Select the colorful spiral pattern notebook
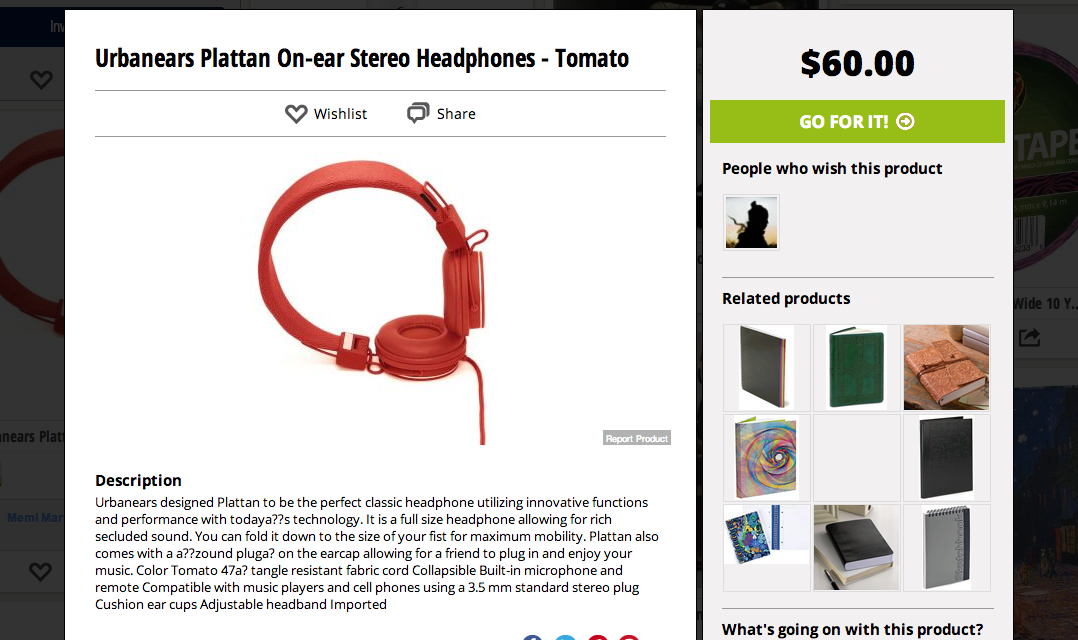Viewport: 1078px width, 640px height. click(767, 458)
